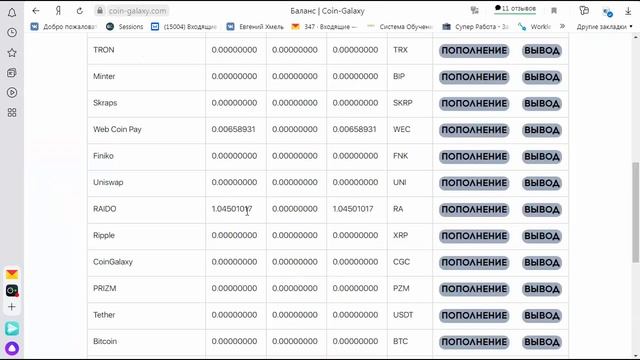Click ПОПОЛНЕНИЕ for Ripple XRP
This screenshot has height=360, width=640.
point(474,236)
